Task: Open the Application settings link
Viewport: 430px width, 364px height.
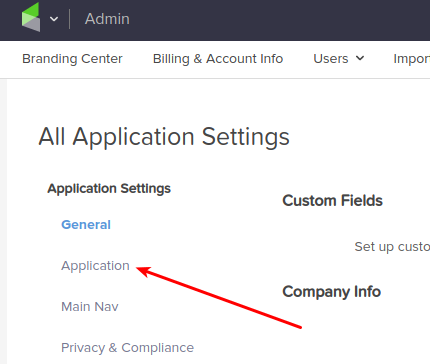Action: pos(95,266)
